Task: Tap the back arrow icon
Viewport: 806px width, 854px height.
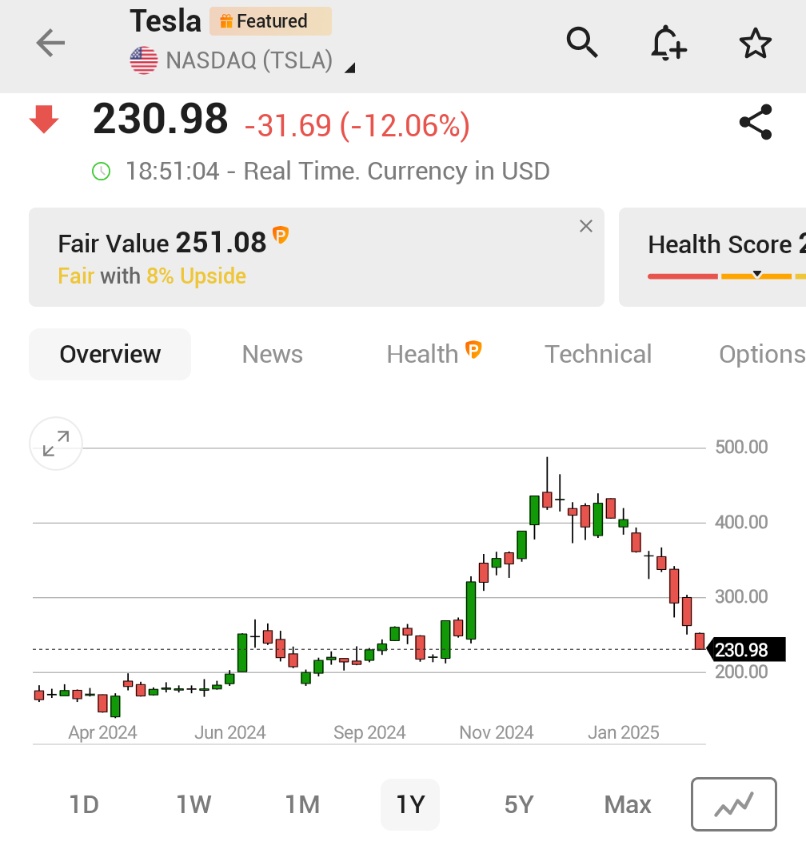Action: (51, 43)
